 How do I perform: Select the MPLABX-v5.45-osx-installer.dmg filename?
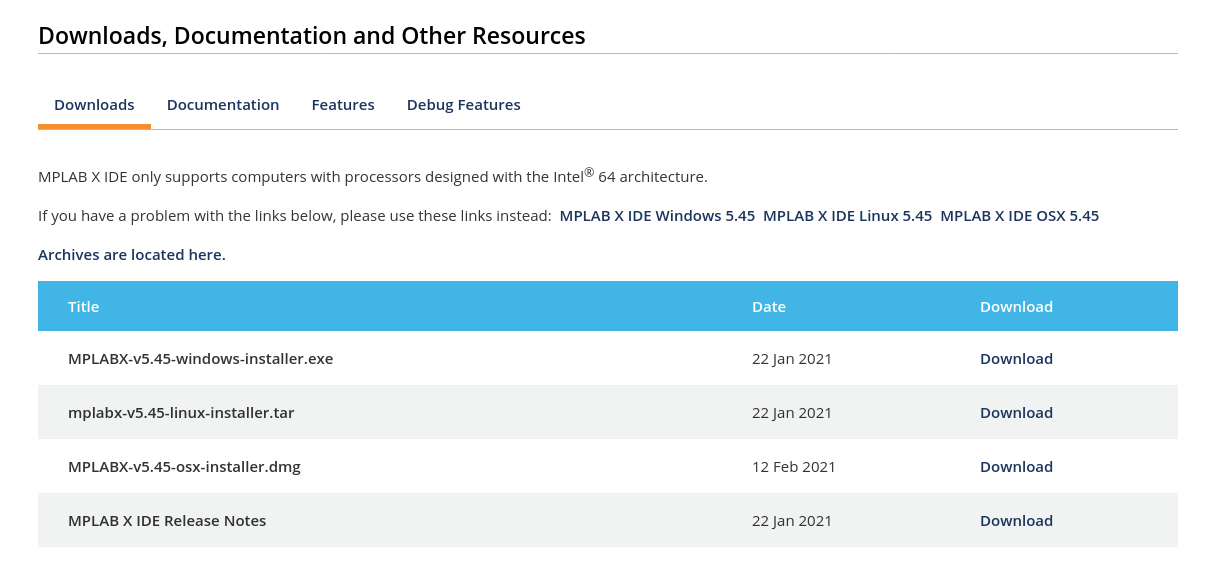pyautogui.click(x=184, y=466)
